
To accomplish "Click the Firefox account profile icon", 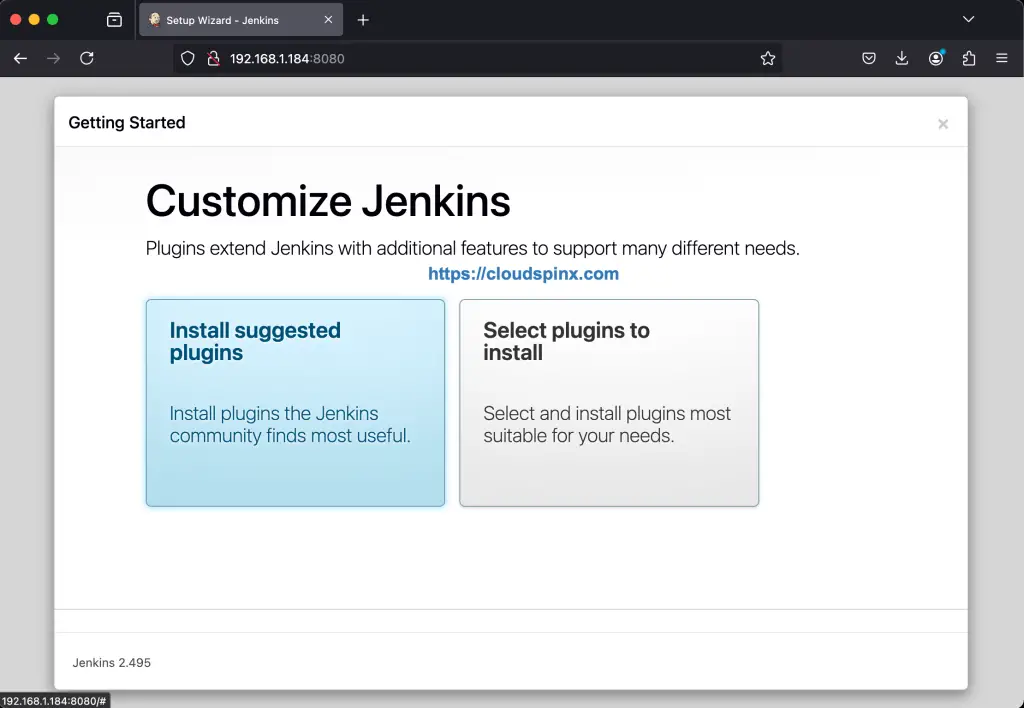I will click(x=936, y=58).
